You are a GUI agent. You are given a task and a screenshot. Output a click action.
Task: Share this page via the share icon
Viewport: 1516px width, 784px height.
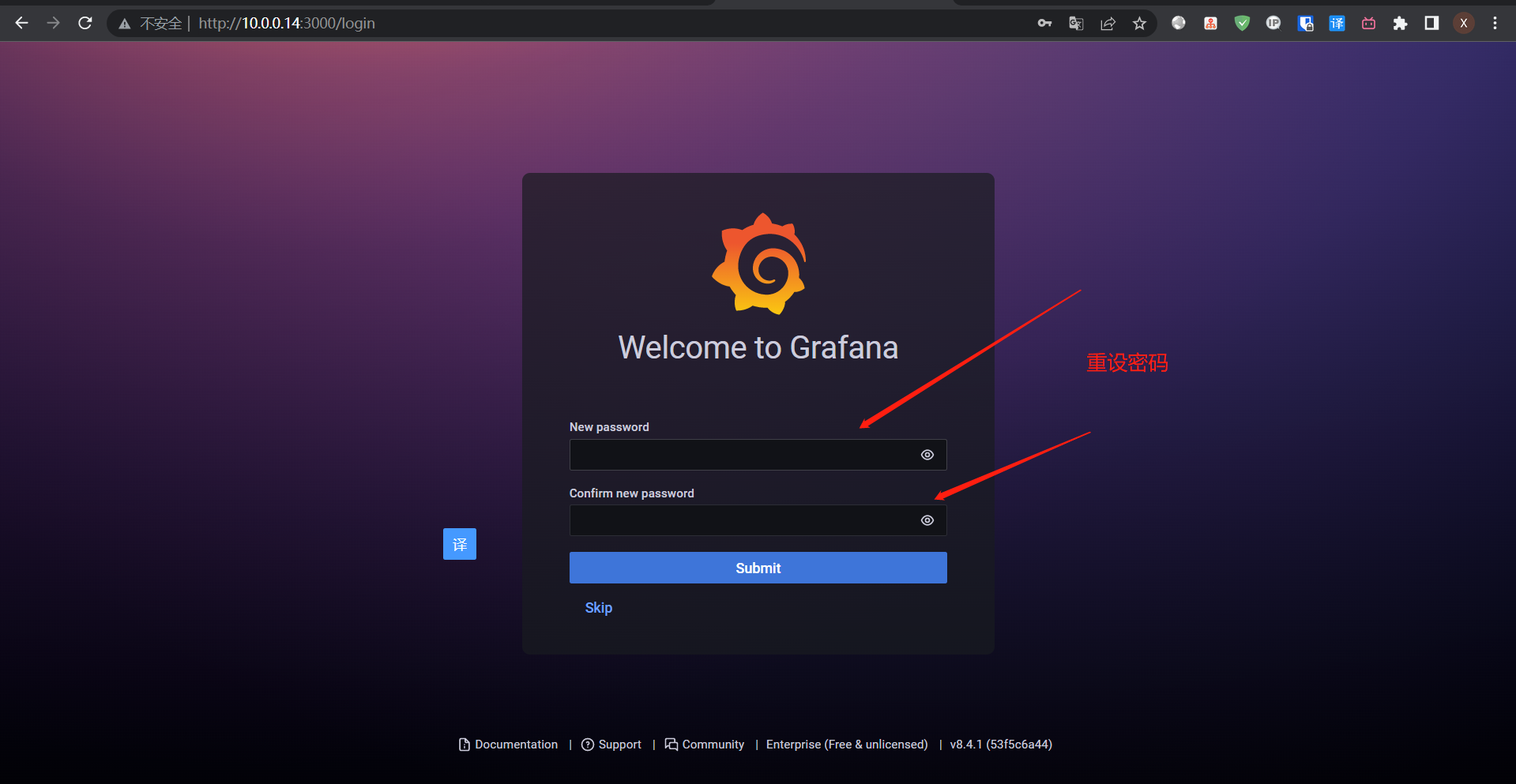pos(1108,23)
